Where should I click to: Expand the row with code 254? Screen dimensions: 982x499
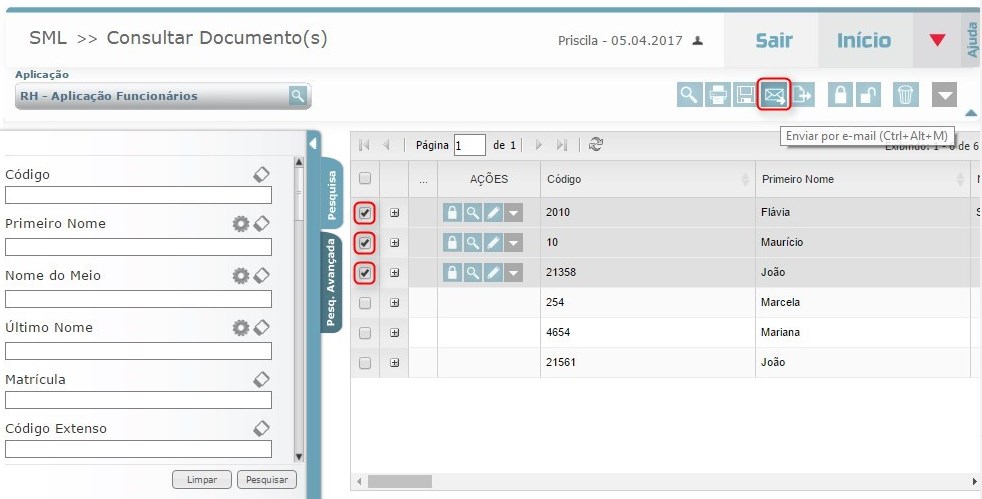click(395, 303)
